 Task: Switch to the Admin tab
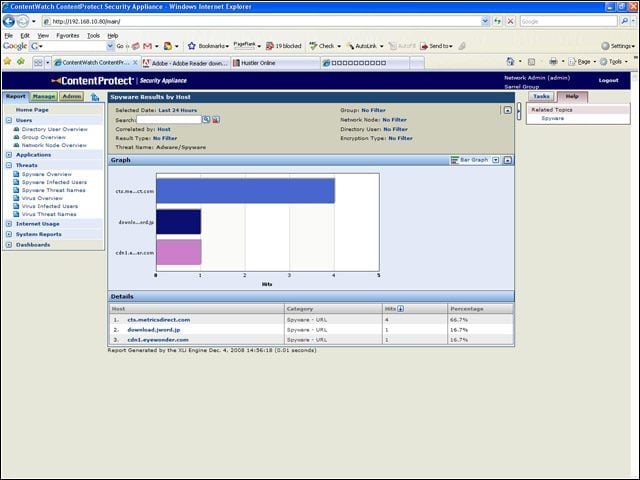pyautogui.click(x=72, y=96)
